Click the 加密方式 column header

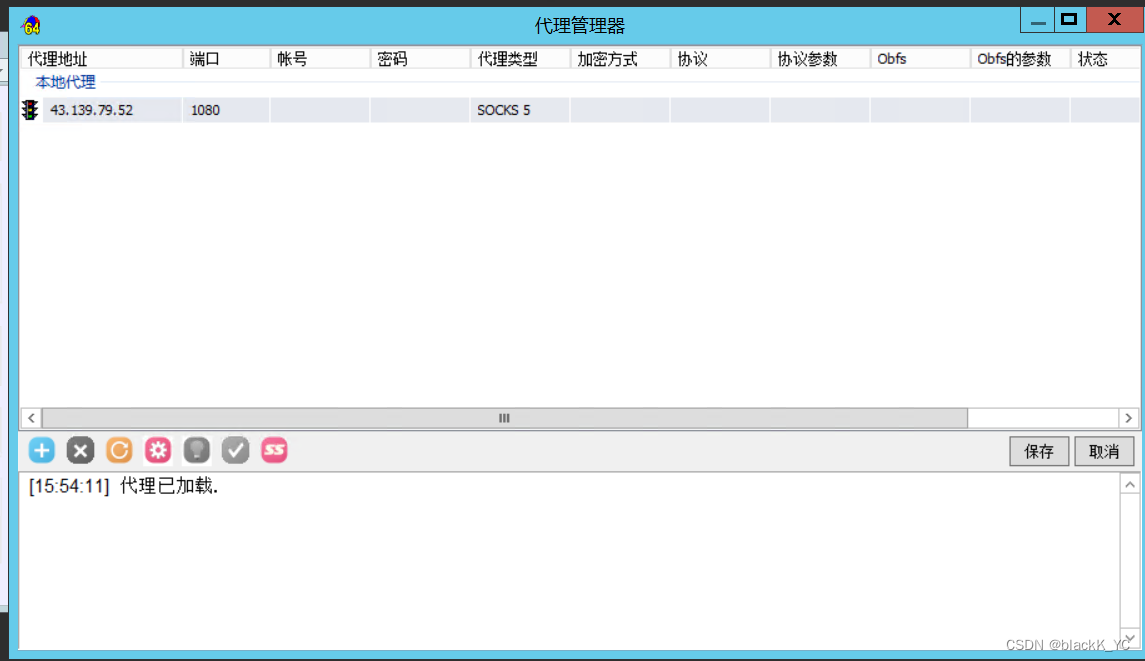coord(620,59)
